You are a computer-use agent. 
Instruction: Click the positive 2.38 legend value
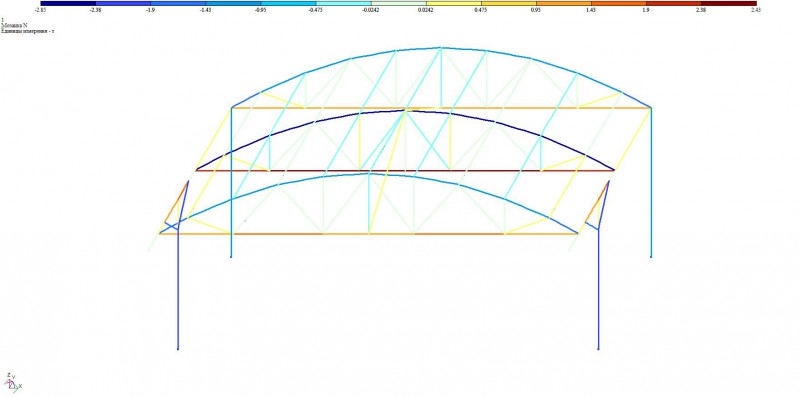tap(702, 10)
